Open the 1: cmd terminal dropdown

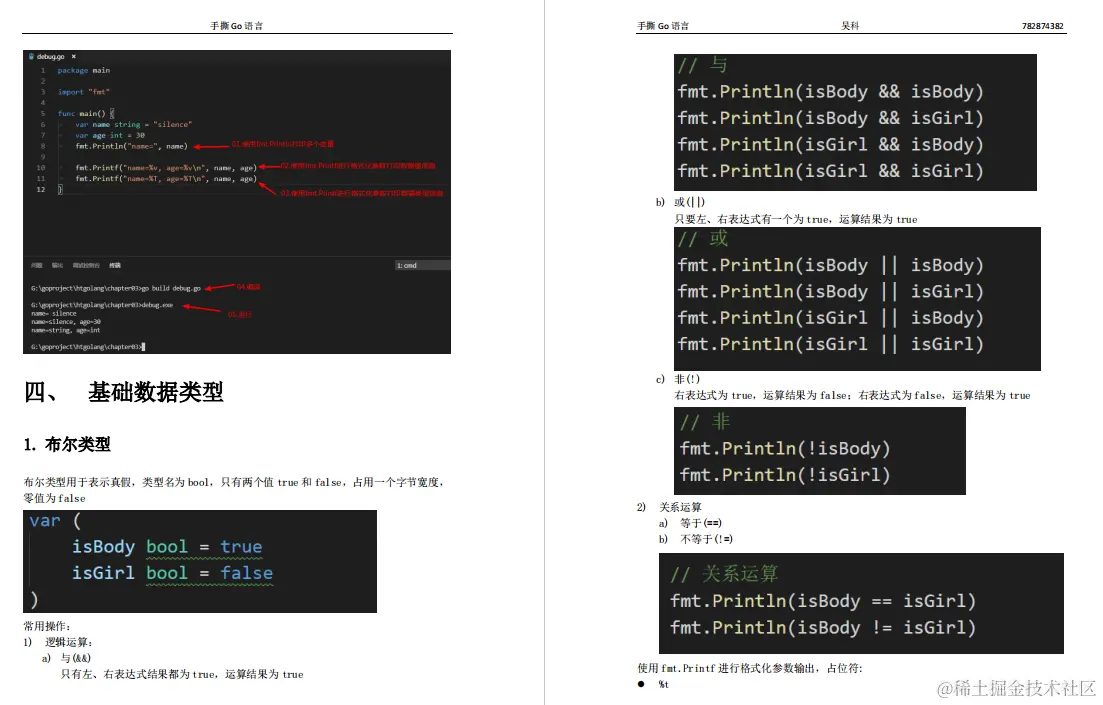point(421,265)
